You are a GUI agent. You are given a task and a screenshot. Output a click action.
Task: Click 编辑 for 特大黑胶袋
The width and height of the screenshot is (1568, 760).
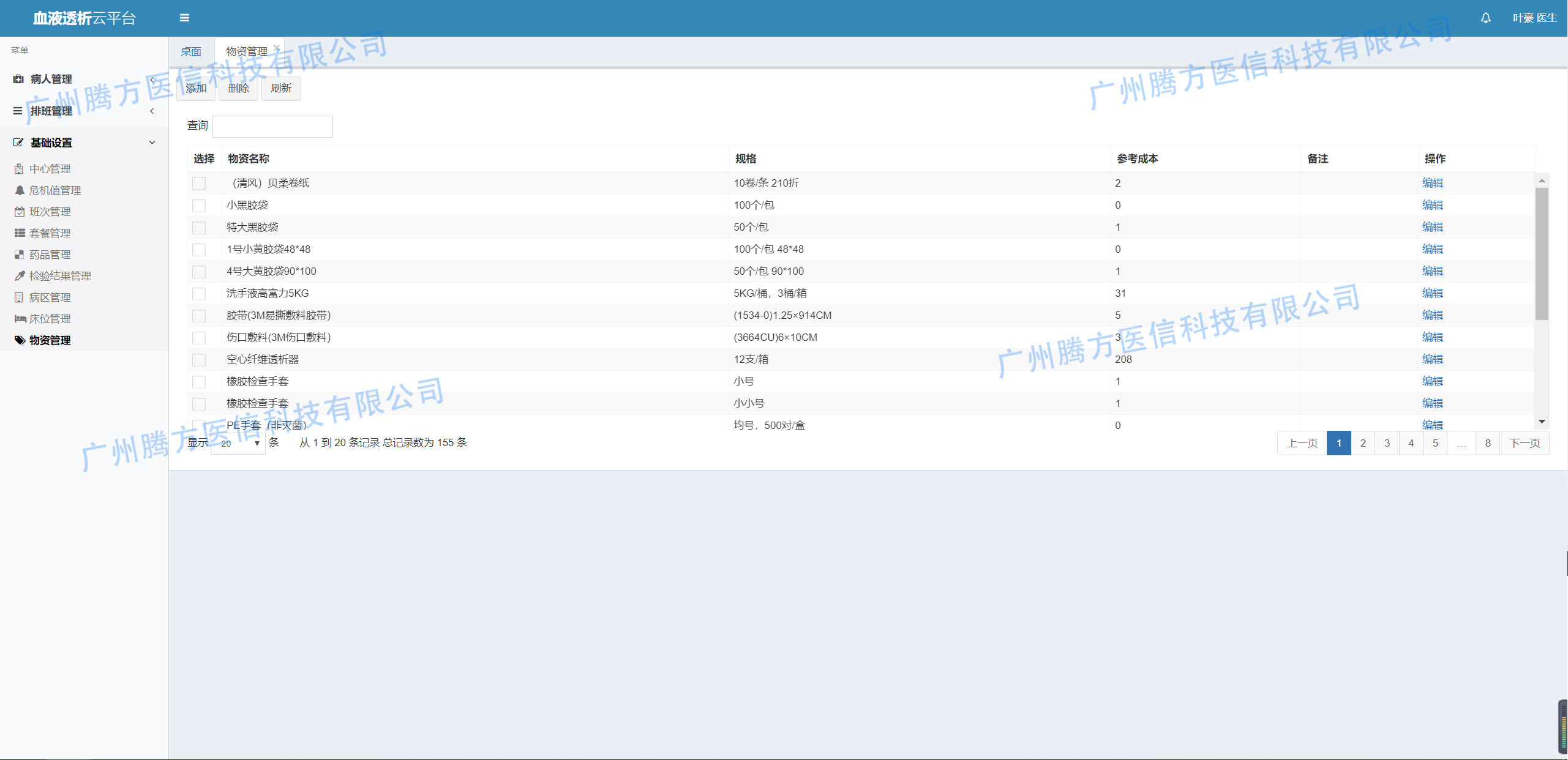coord(1433,227)
